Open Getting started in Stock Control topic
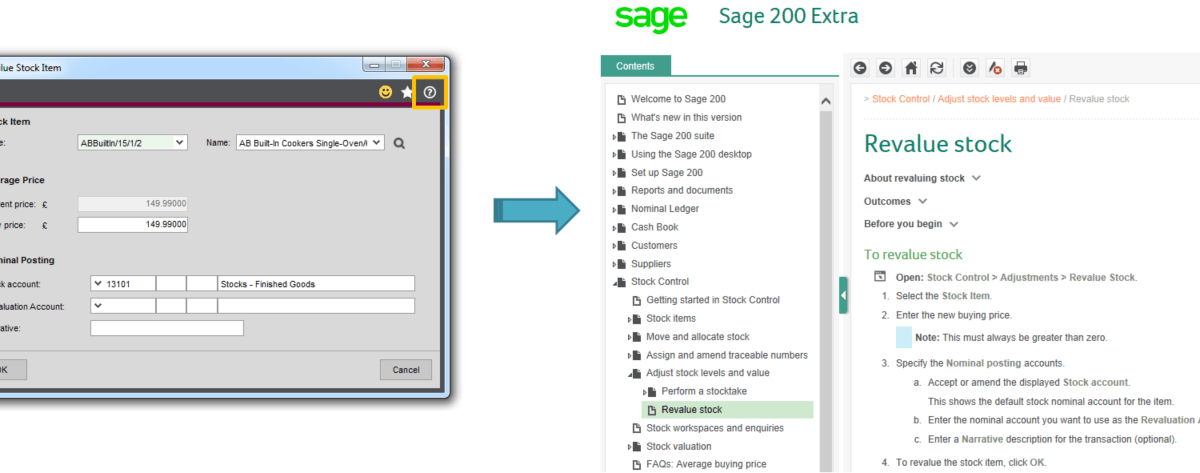Image resolution: width=1200 pixels, height=473 pixels. pos(713,300)
